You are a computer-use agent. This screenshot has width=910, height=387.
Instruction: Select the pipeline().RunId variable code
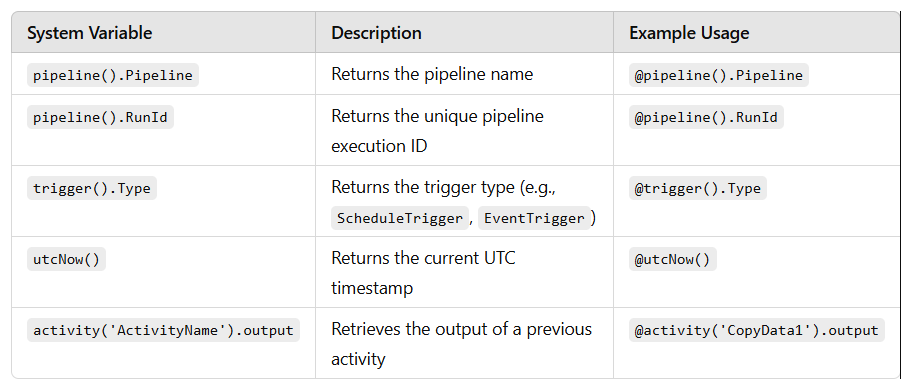[100, 118]
